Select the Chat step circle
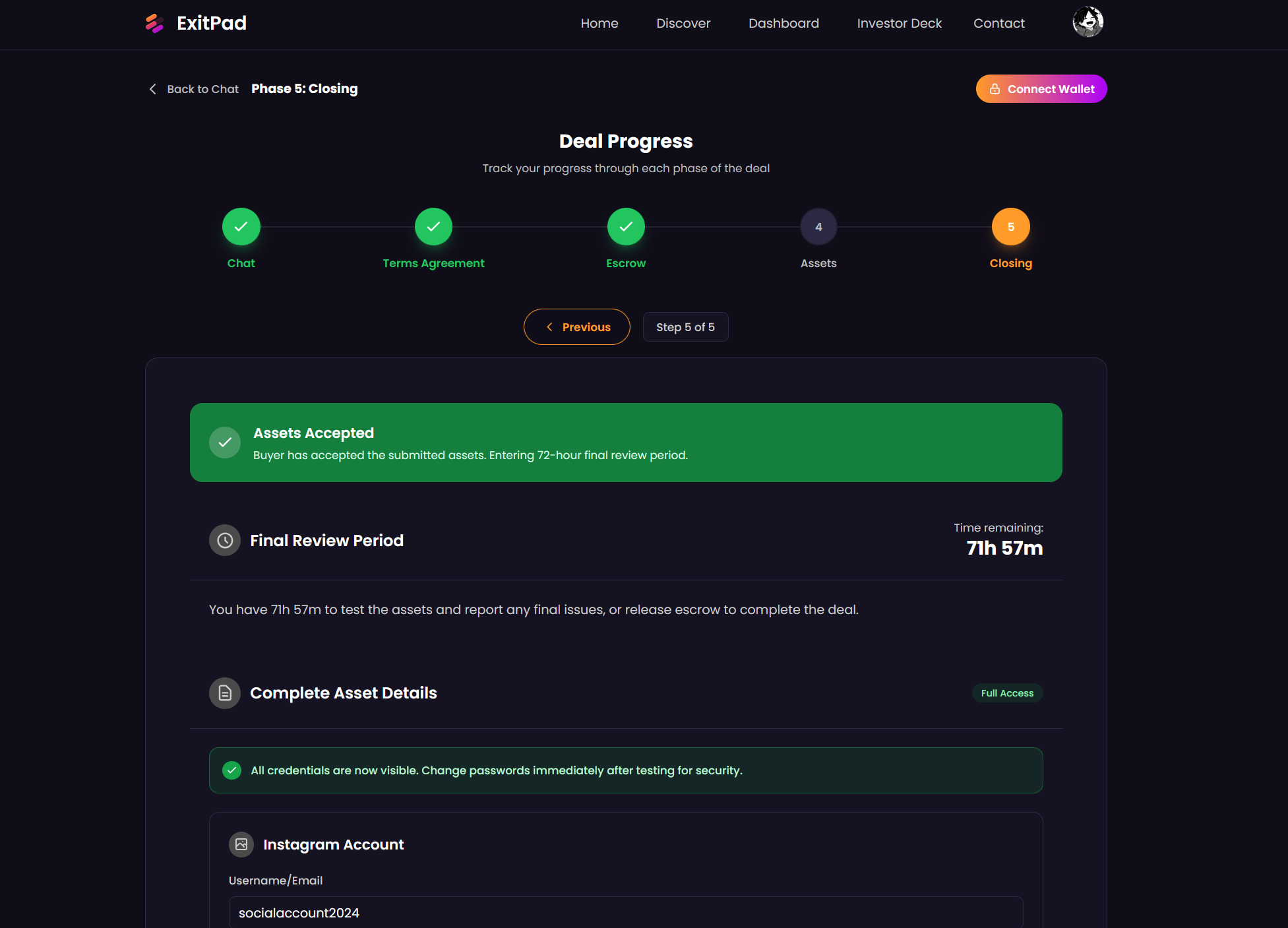 241,227
